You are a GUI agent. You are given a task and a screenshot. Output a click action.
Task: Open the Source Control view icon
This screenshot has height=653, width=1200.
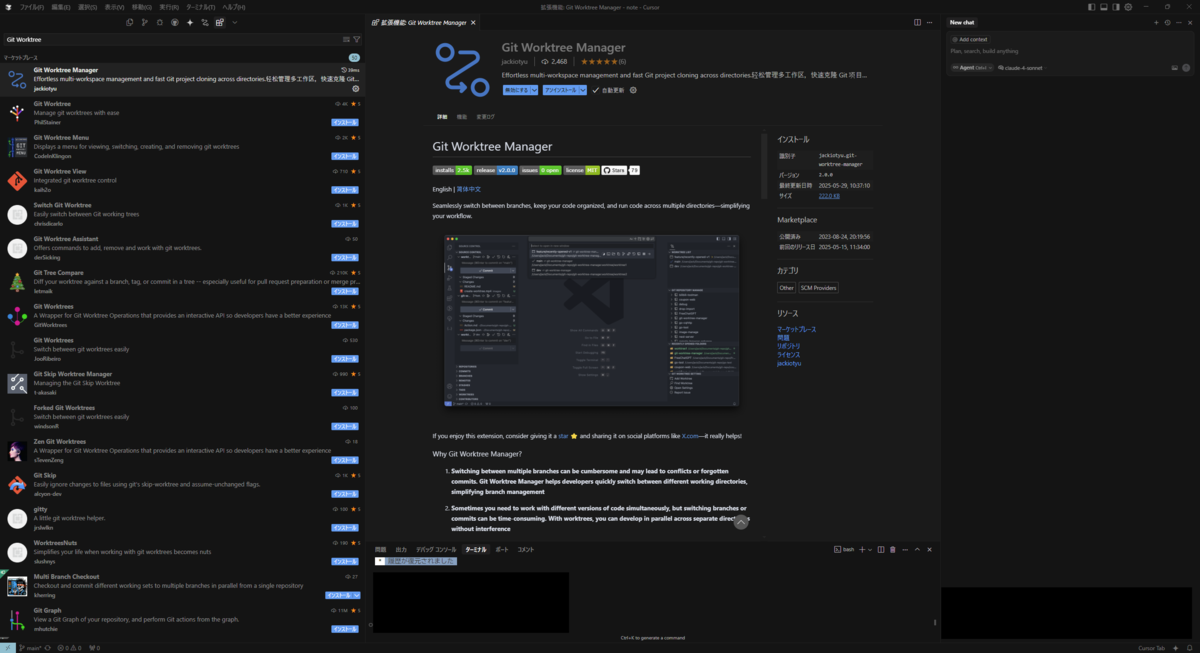pos(145,22)
